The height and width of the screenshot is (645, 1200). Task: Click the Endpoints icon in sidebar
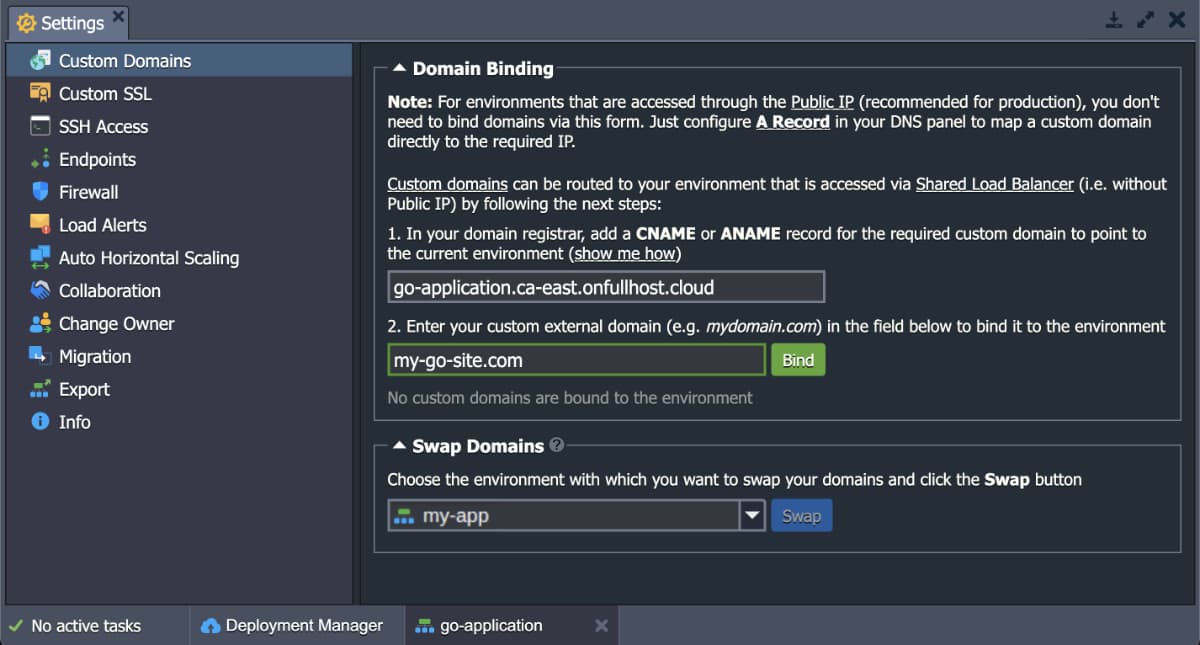click(x=40, y=160)
